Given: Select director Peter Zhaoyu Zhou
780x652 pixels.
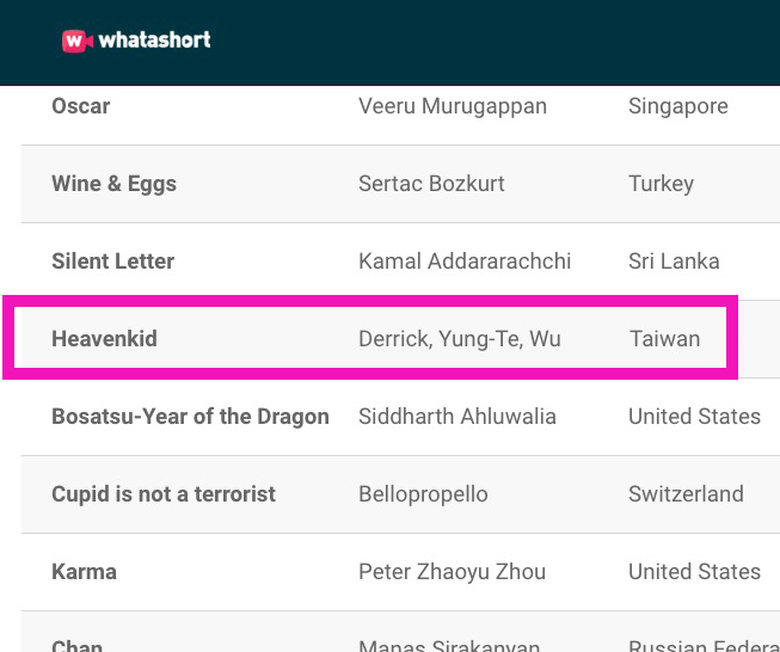Looking at the screenshot, I should (452, 572).
